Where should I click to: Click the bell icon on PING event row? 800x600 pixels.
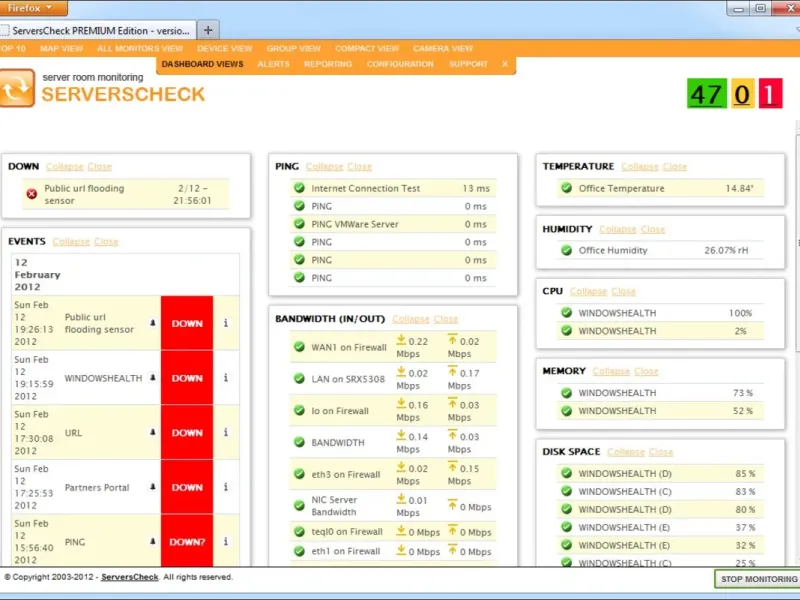(153, 541)
